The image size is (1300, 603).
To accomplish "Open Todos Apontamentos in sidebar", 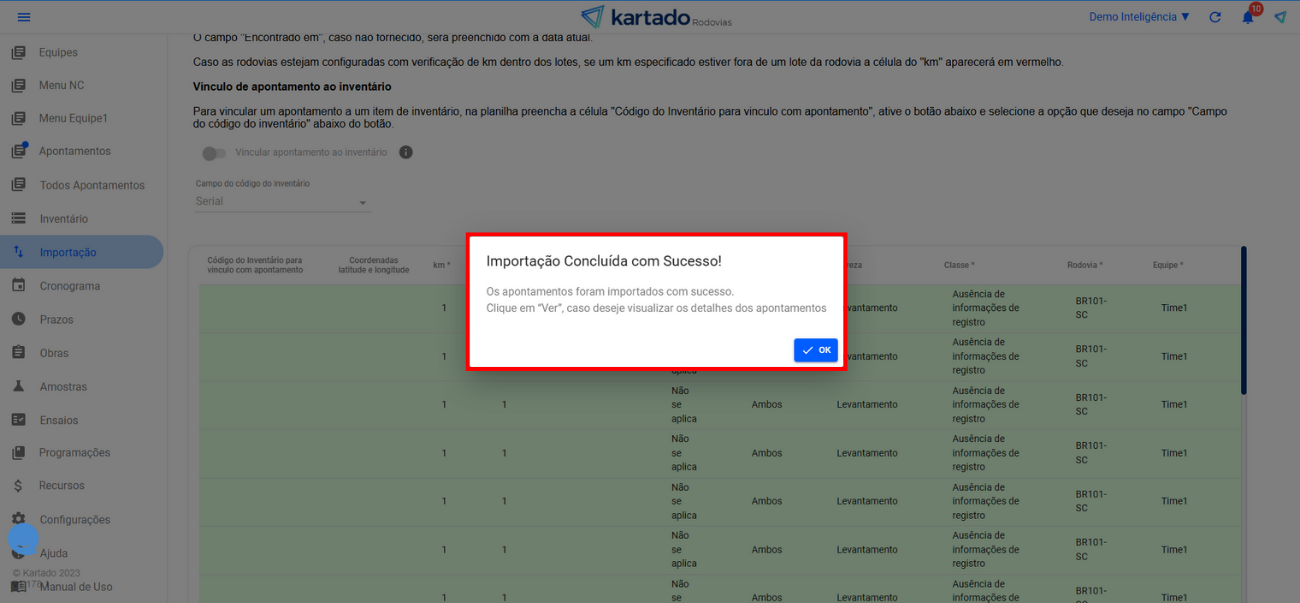I will (x=91, y=185).
